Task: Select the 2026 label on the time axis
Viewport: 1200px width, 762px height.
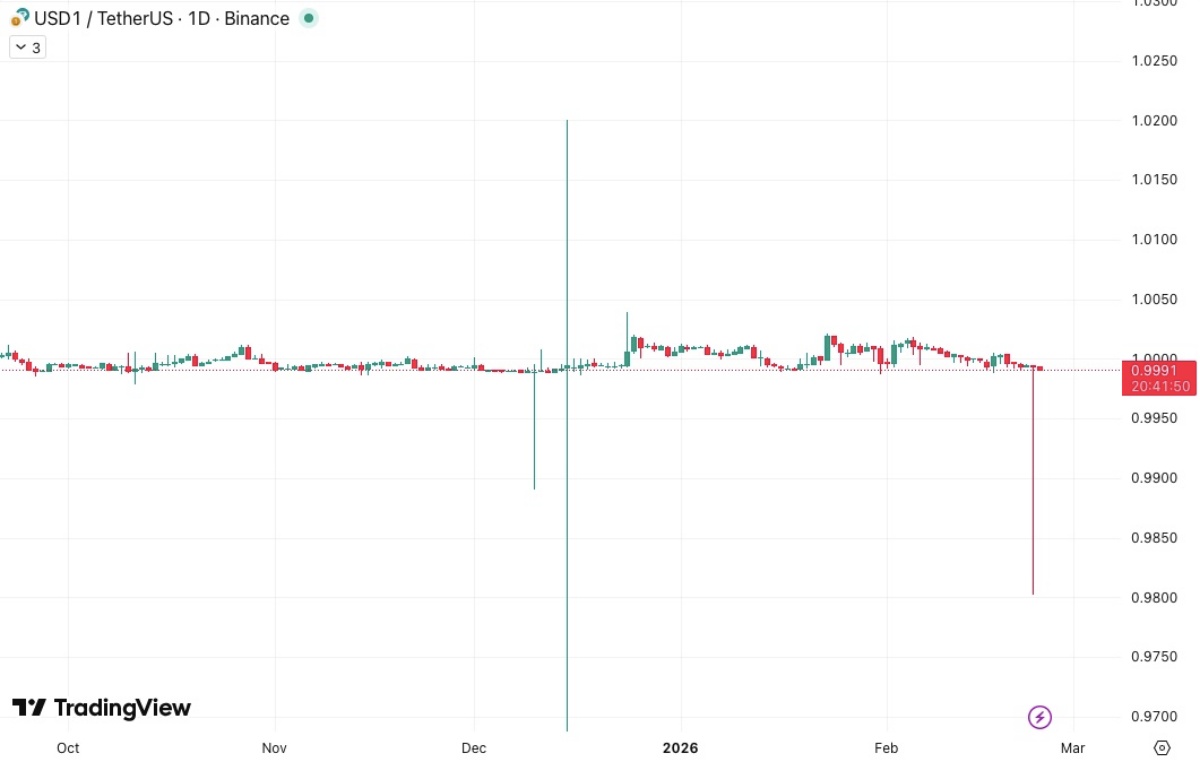Action: [x=680, y=747]
